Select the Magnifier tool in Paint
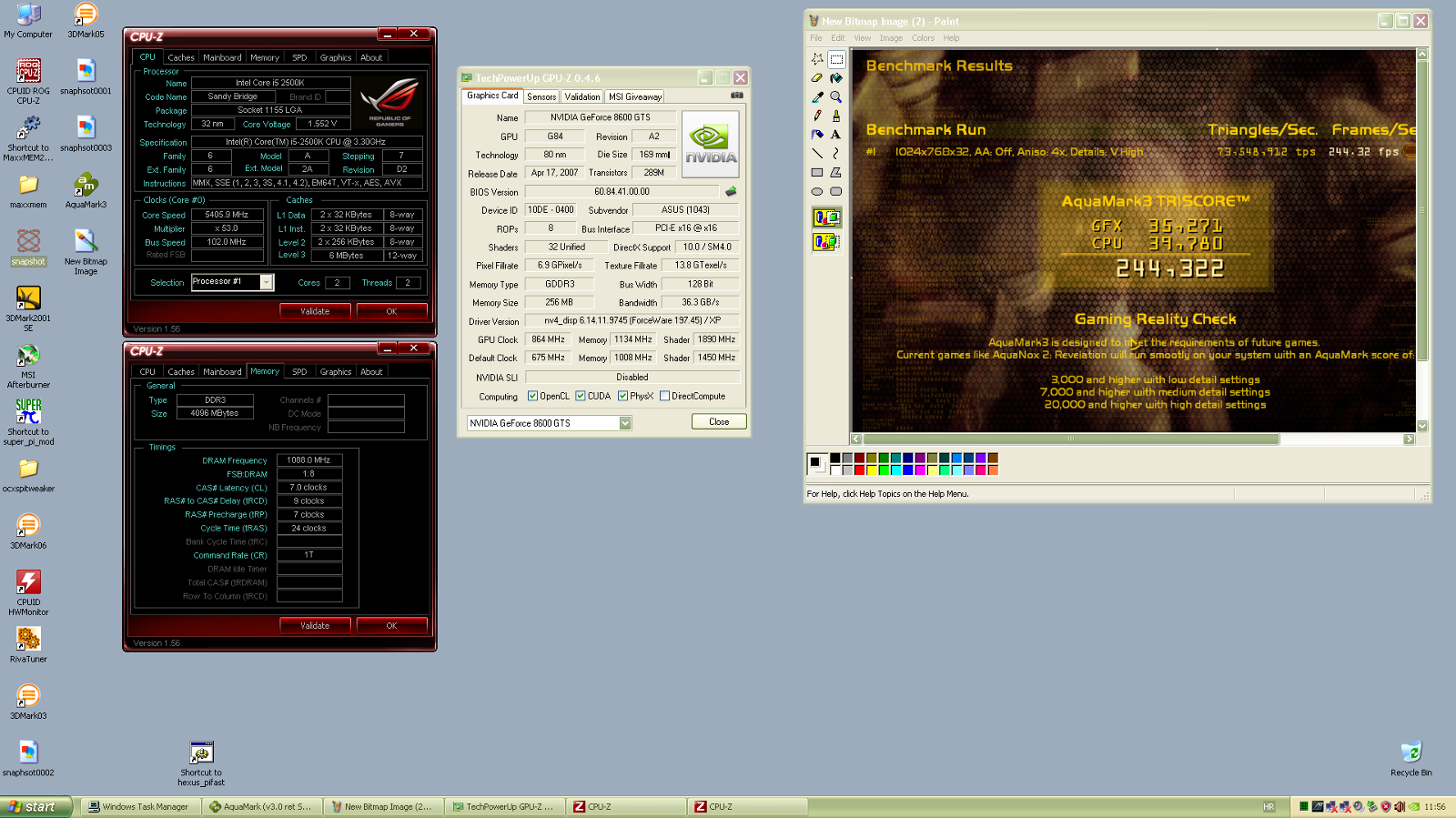Screen dimensions: 1456x818 pos(836,97)
